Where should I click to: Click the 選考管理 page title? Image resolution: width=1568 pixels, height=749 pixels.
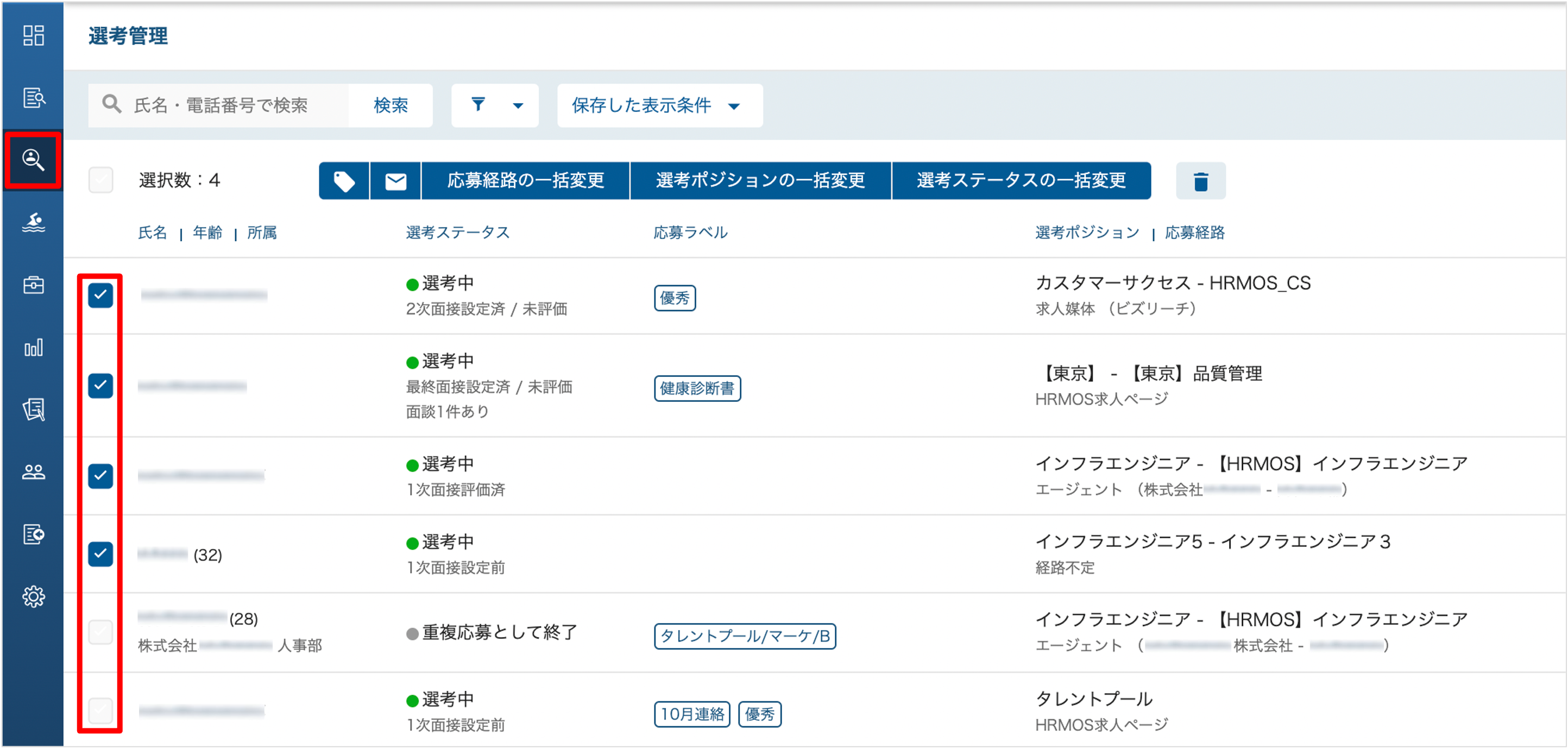point(128,36)
